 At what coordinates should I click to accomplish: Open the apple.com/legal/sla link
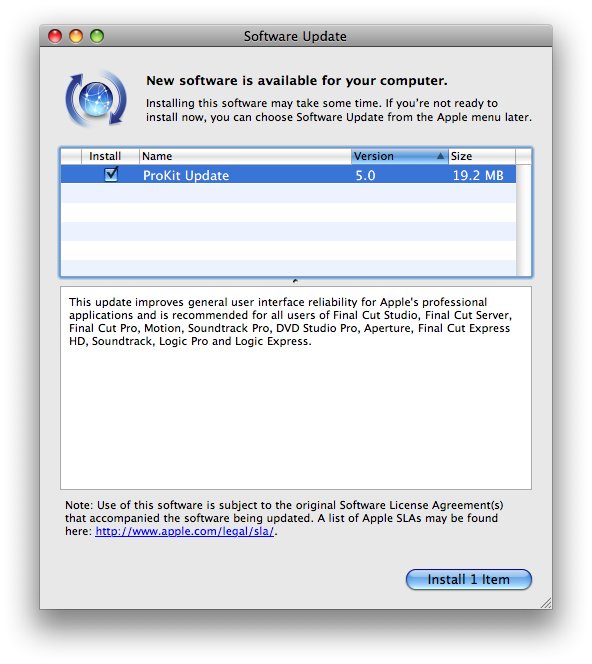coord(185,531)
